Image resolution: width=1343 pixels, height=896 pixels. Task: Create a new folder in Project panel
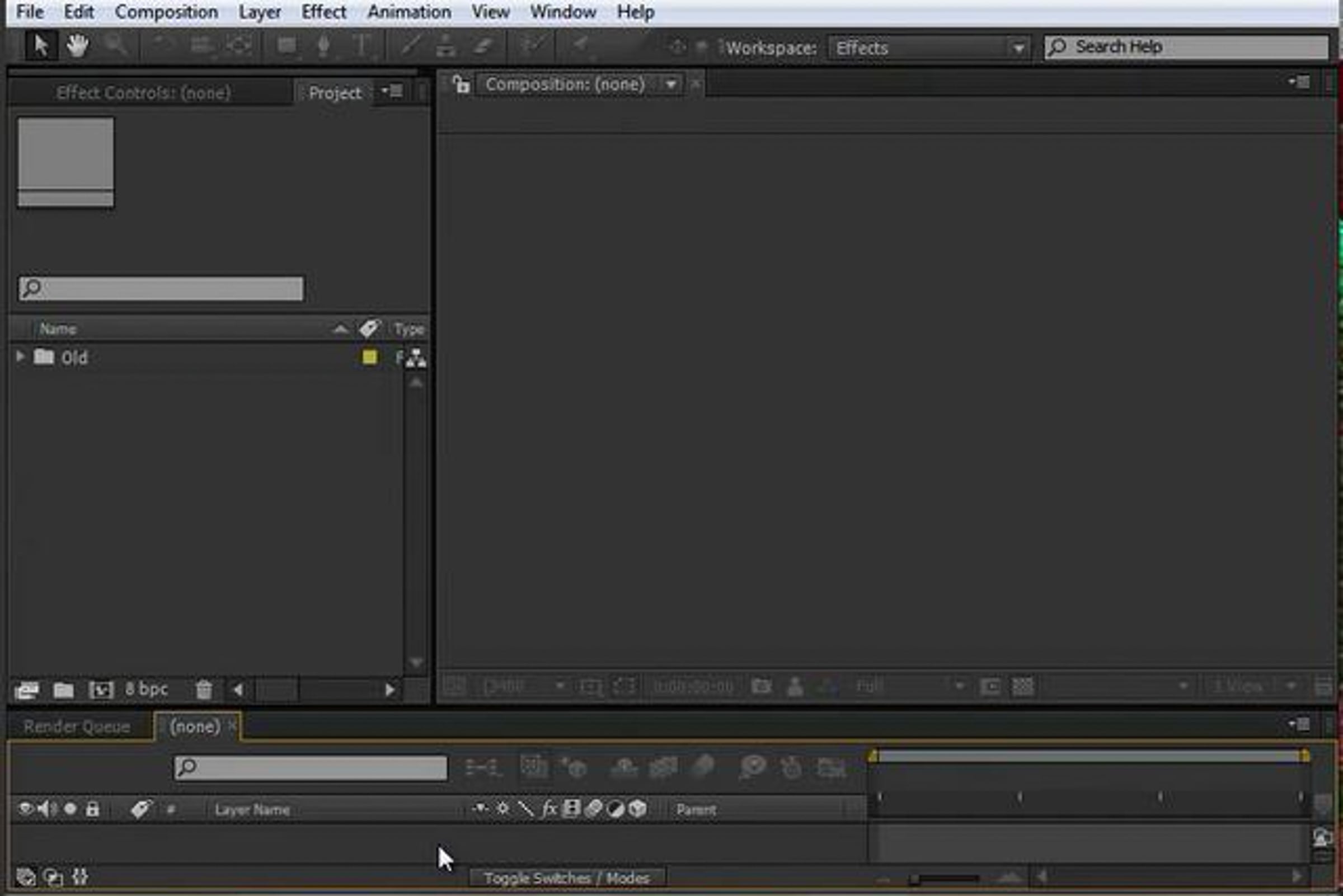[x=63, y=690]
